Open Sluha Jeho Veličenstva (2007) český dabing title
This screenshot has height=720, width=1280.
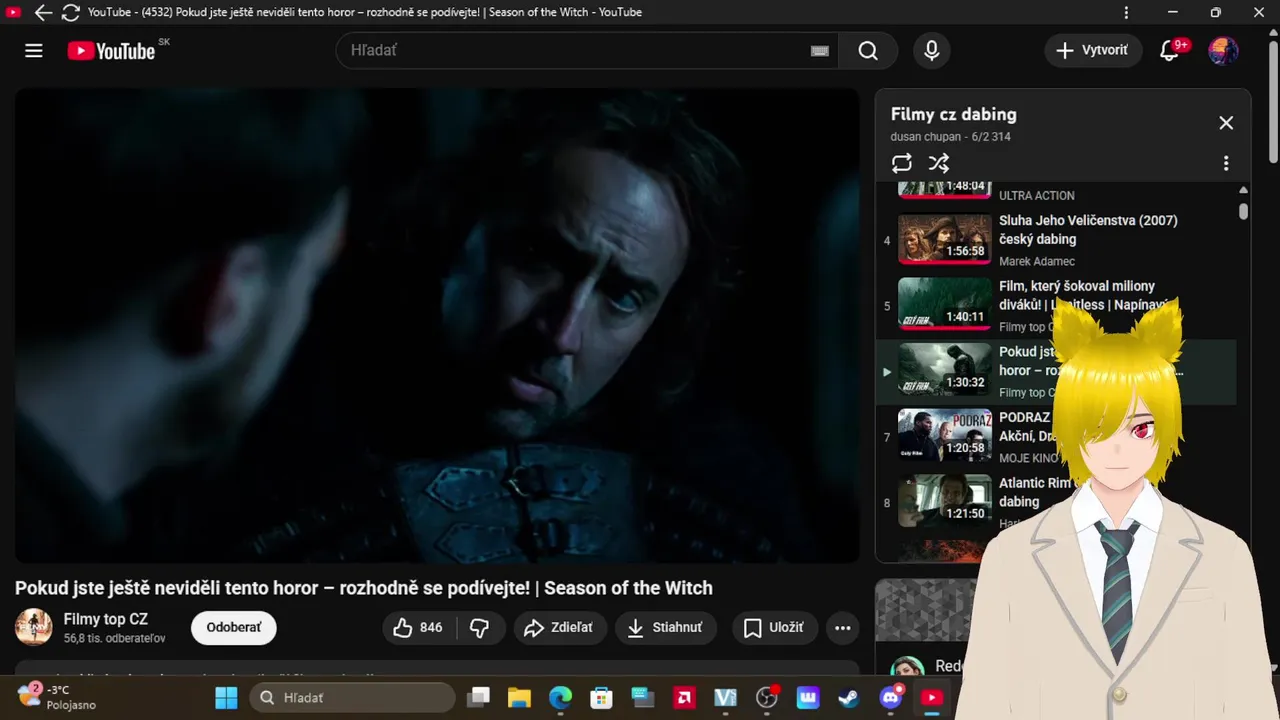1088,230
